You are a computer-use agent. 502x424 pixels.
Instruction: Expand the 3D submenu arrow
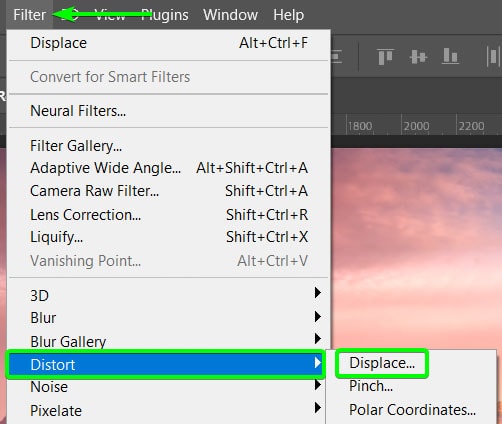(318, 293)
